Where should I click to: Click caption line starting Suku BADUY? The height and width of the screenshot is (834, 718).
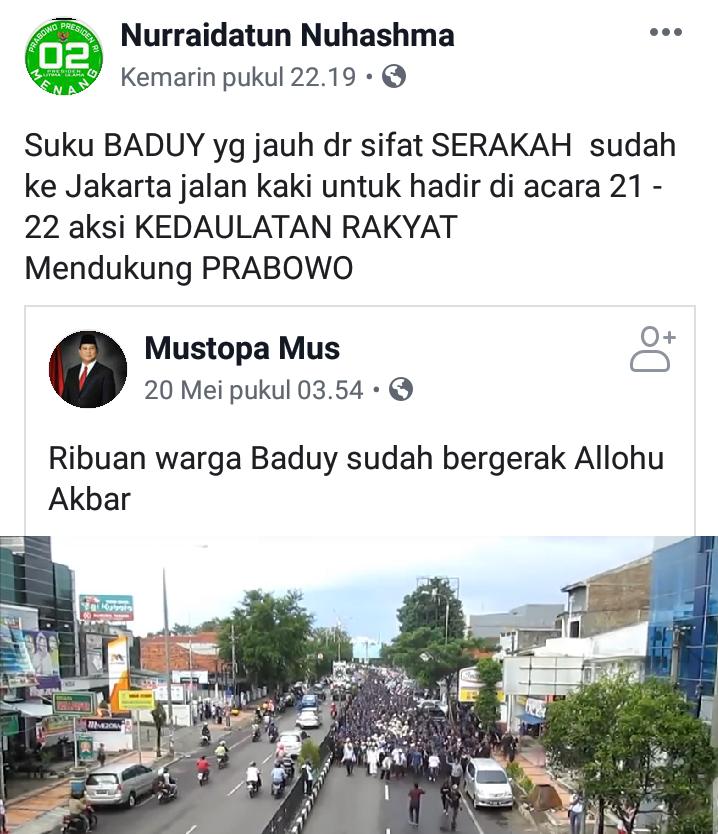[350, 145]
